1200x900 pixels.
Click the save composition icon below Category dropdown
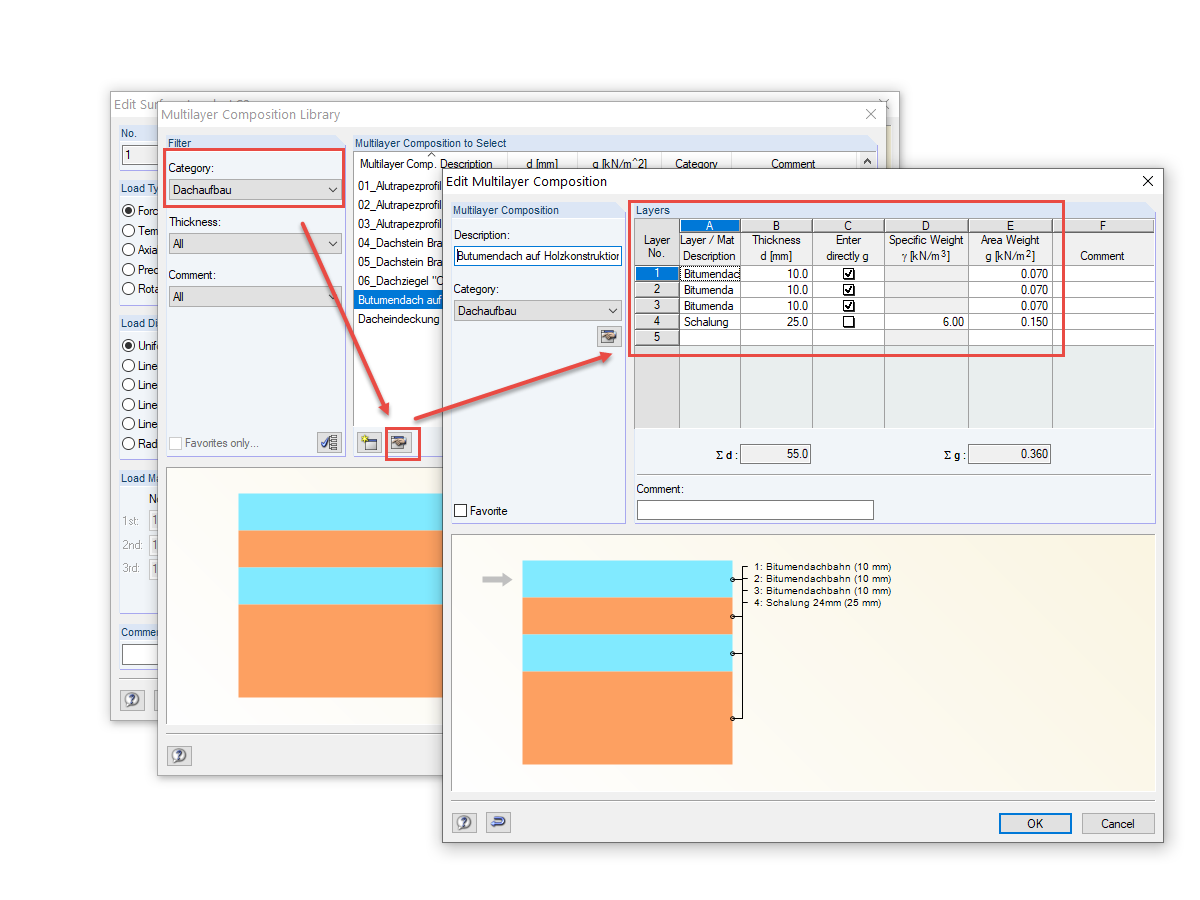click(609, 337)
